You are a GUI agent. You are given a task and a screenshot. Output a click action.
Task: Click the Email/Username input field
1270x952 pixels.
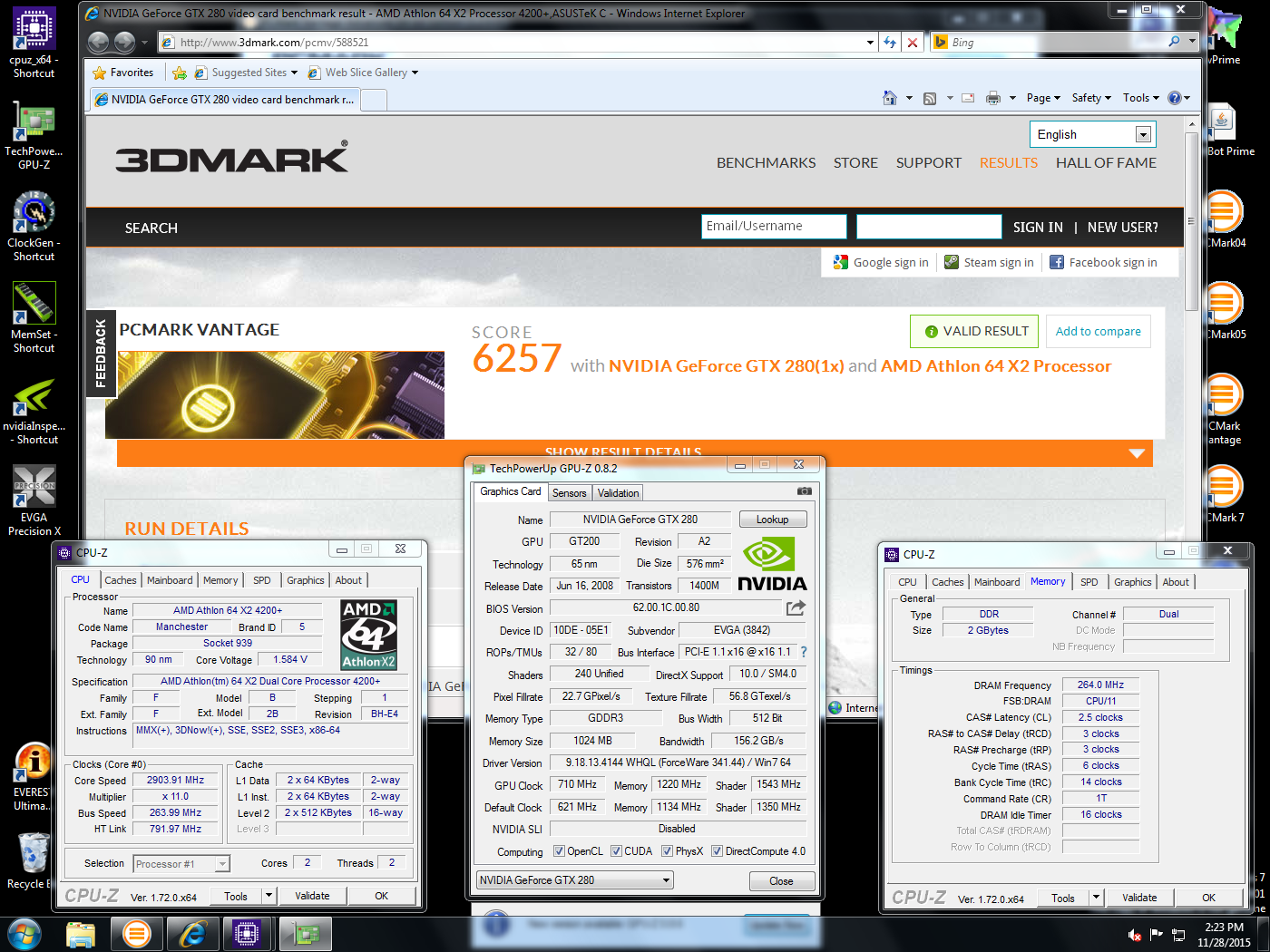(x=774, y=227)
